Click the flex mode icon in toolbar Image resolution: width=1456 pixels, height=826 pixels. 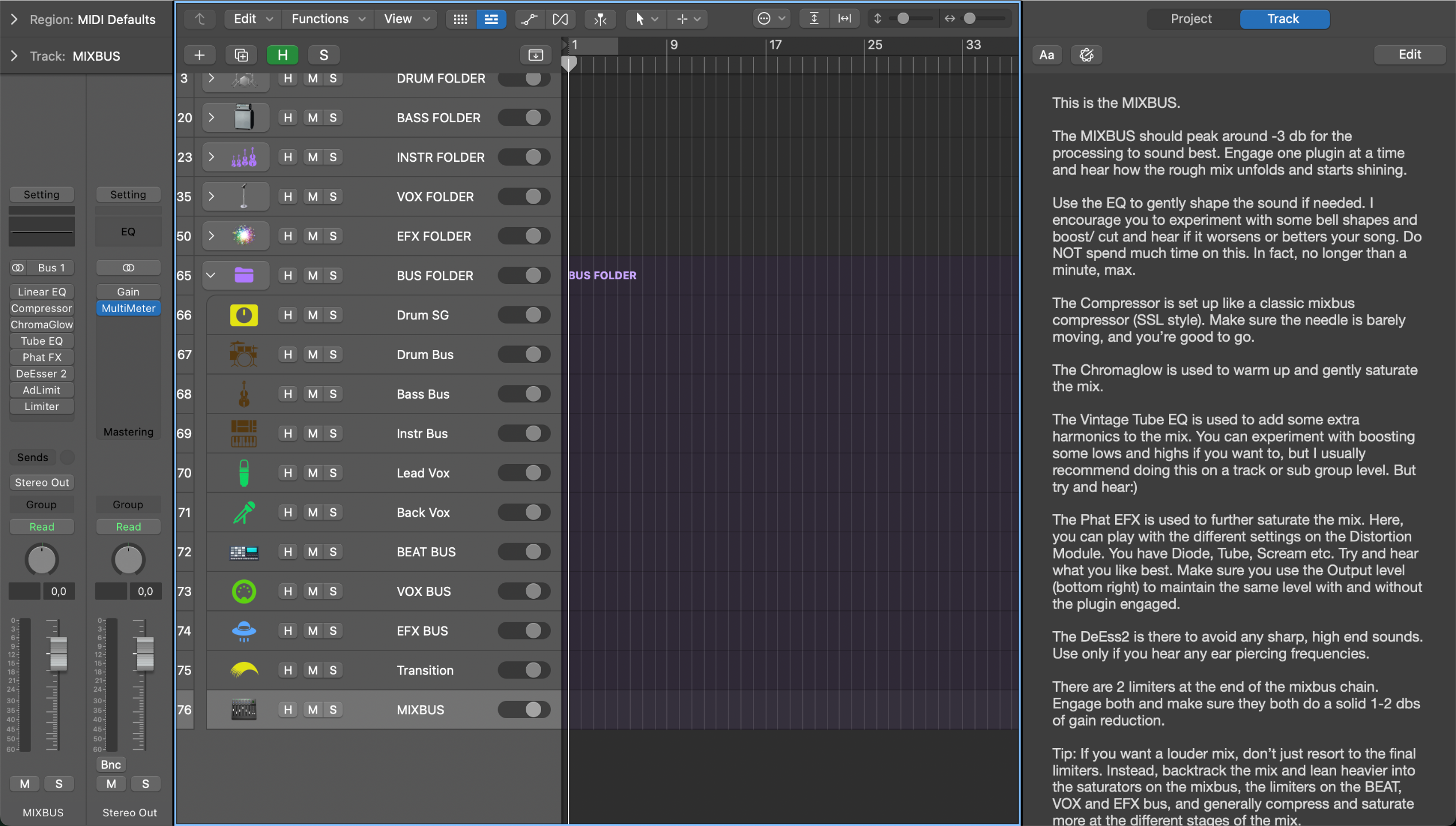560,19
